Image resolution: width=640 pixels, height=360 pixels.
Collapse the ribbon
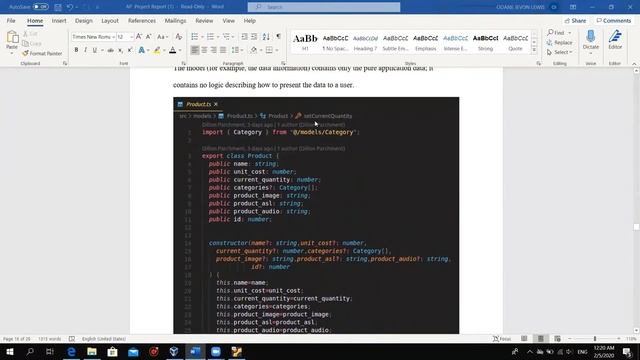coord(634,64)
